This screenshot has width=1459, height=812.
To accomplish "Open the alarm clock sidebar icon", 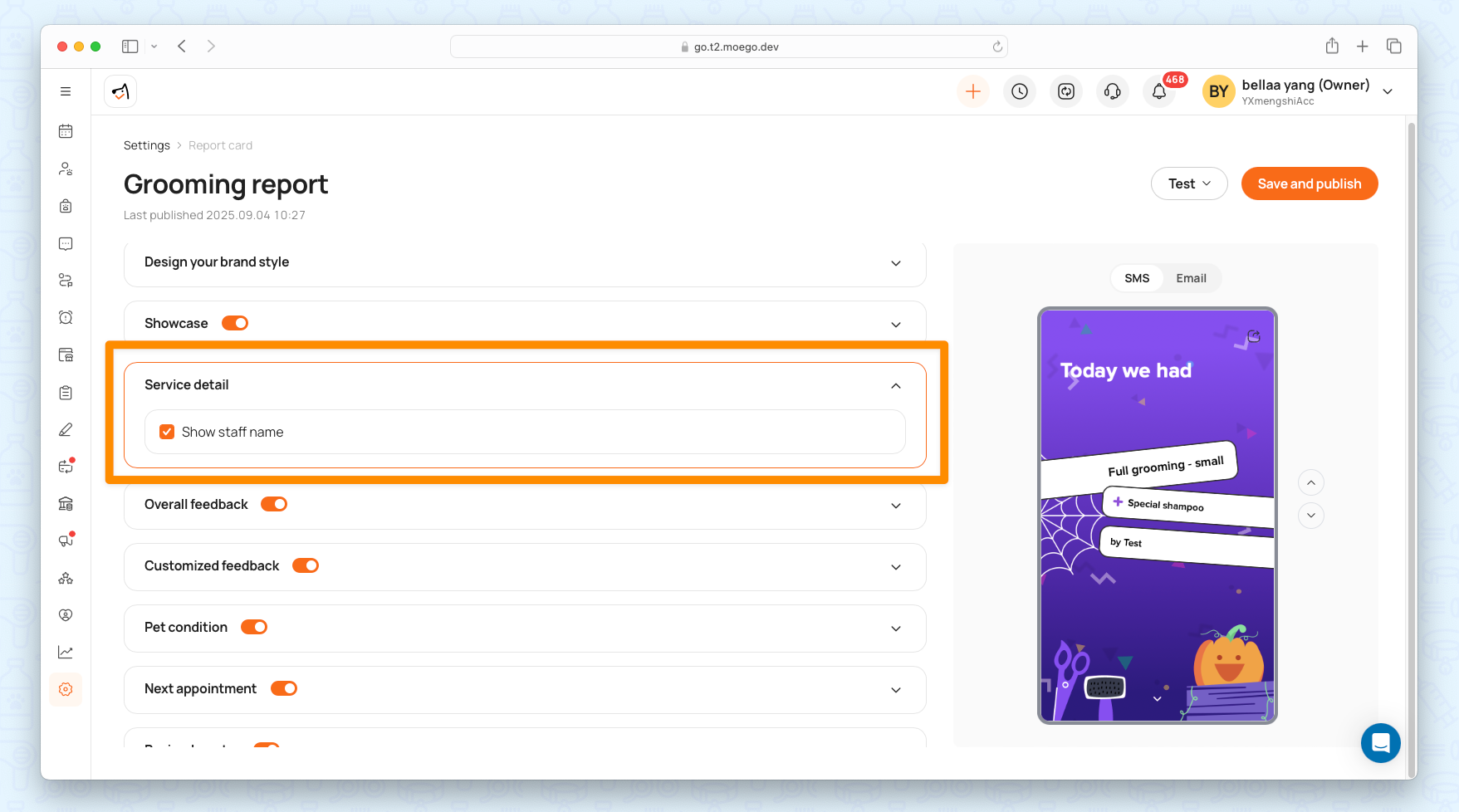I will point(66,317).
